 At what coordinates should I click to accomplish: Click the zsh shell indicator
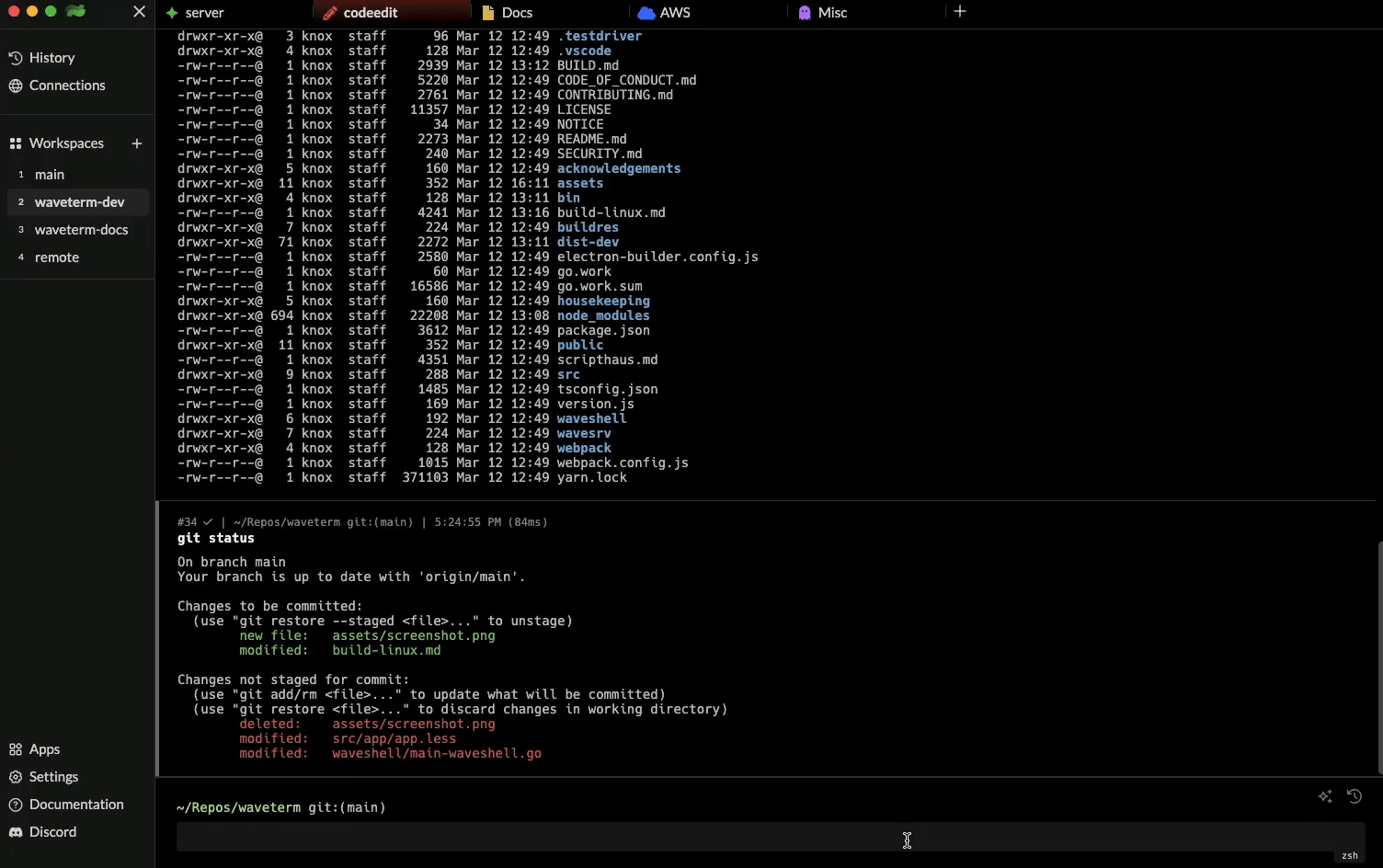(x=1349, y=856)
